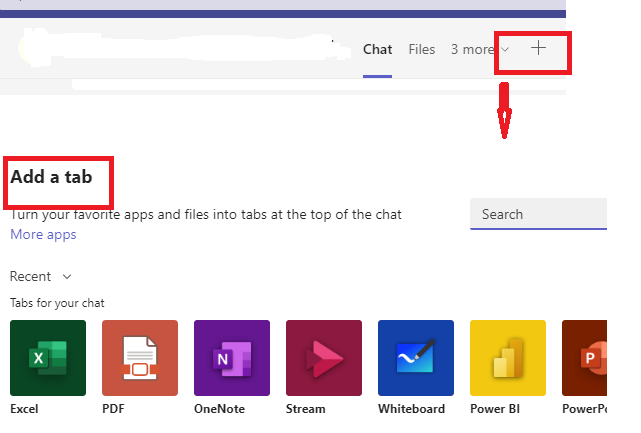Select the Whiteboard app tile
The height and width of the screenshot is (433, 641).
pyautogui.click(x=416, y=358)
